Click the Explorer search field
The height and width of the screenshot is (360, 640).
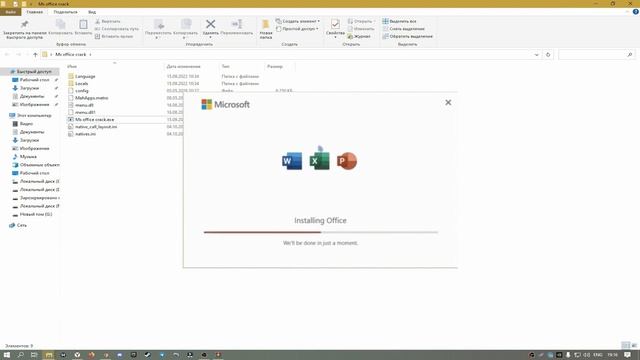point(596,55)
